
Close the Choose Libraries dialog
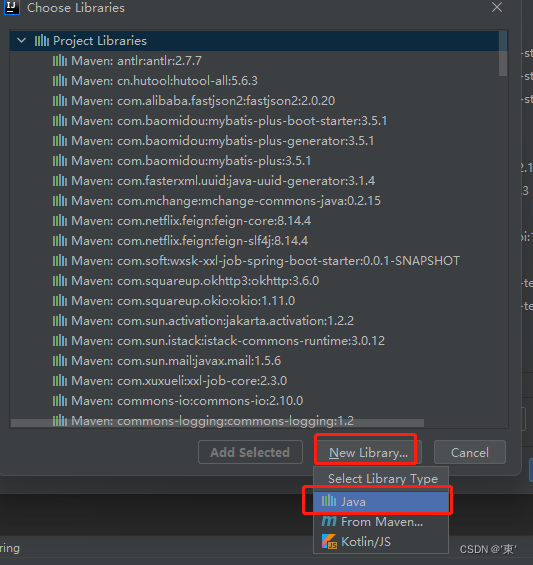point(497,7)
